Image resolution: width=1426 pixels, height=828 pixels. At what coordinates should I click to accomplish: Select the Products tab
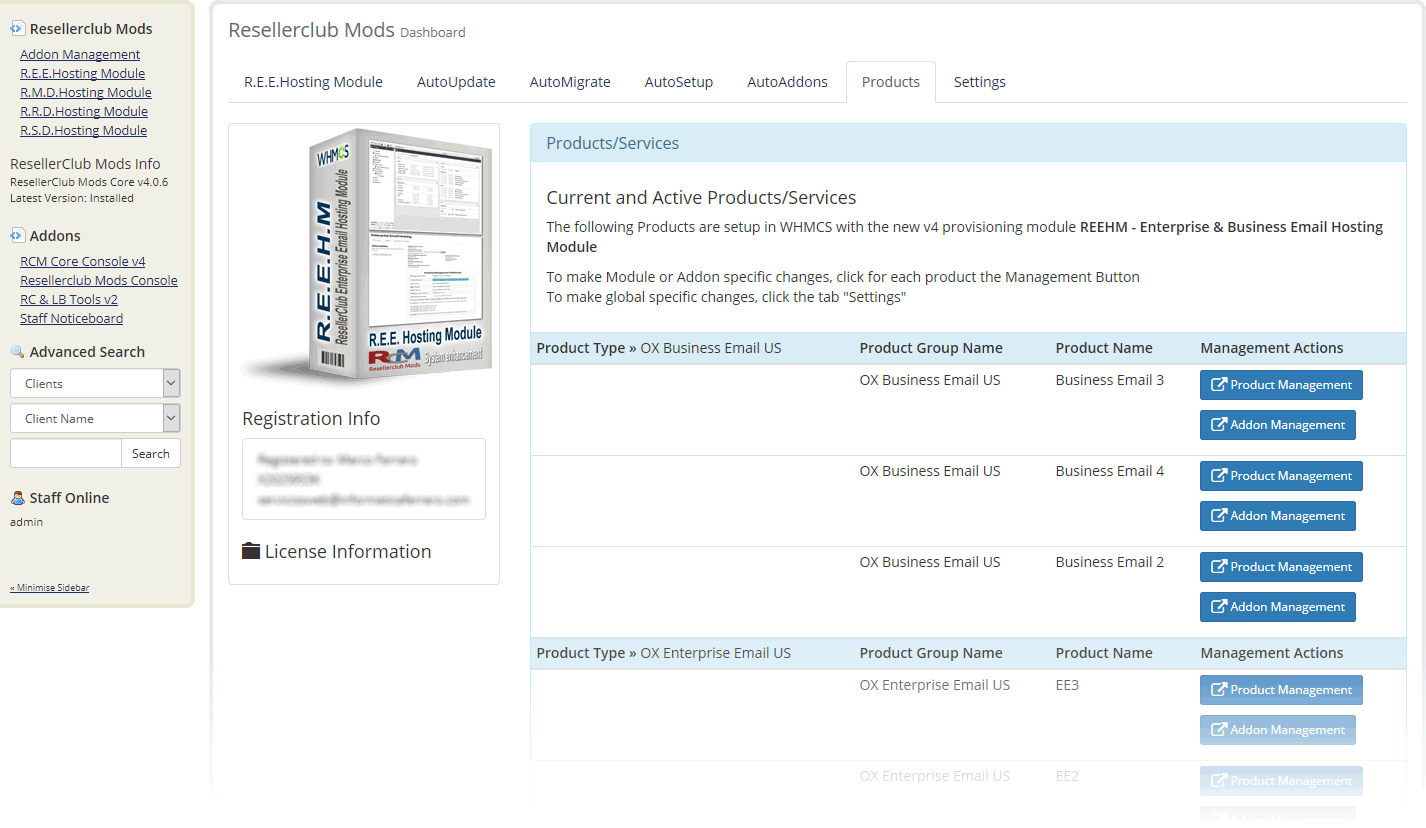point(891,82)
